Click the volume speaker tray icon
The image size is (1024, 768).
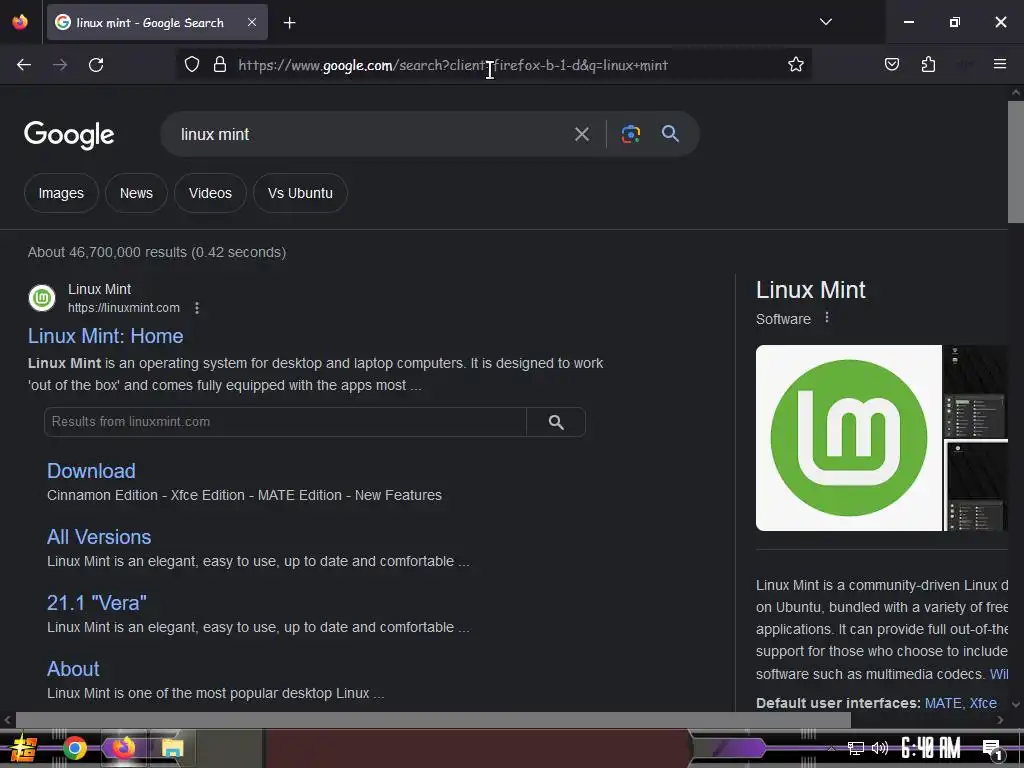[x=880, y=748]
